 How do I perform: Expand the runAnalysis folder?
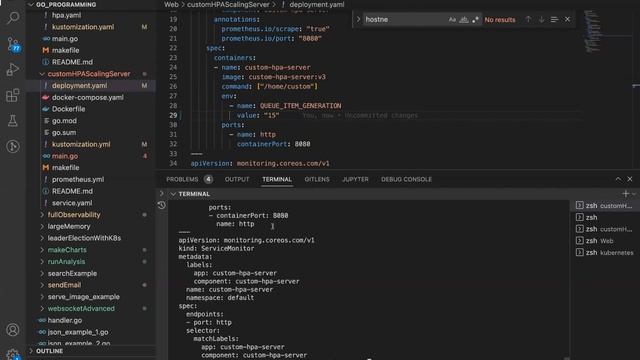coord(66,262)
